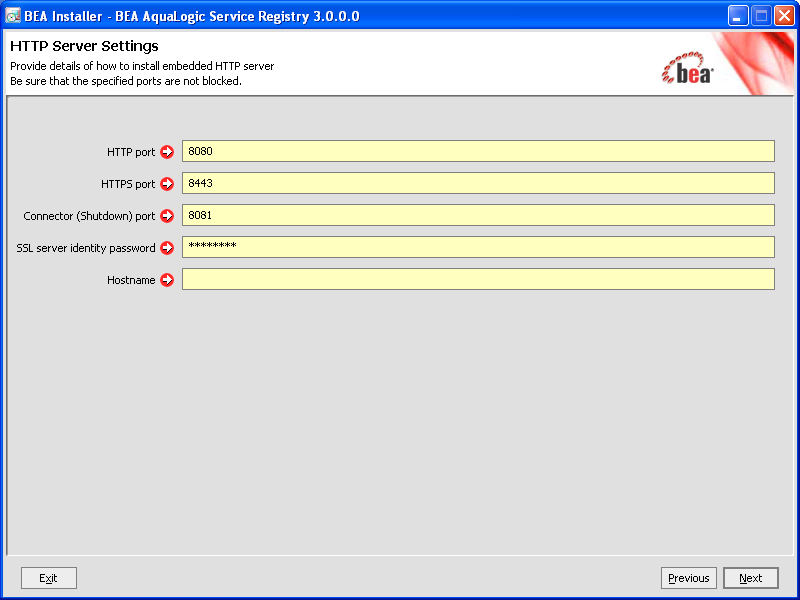The height and width of the screenshot is (600, 800).
Task: Click the 'Be sure that the specified ports' note
Action: (x=126, y=81)
